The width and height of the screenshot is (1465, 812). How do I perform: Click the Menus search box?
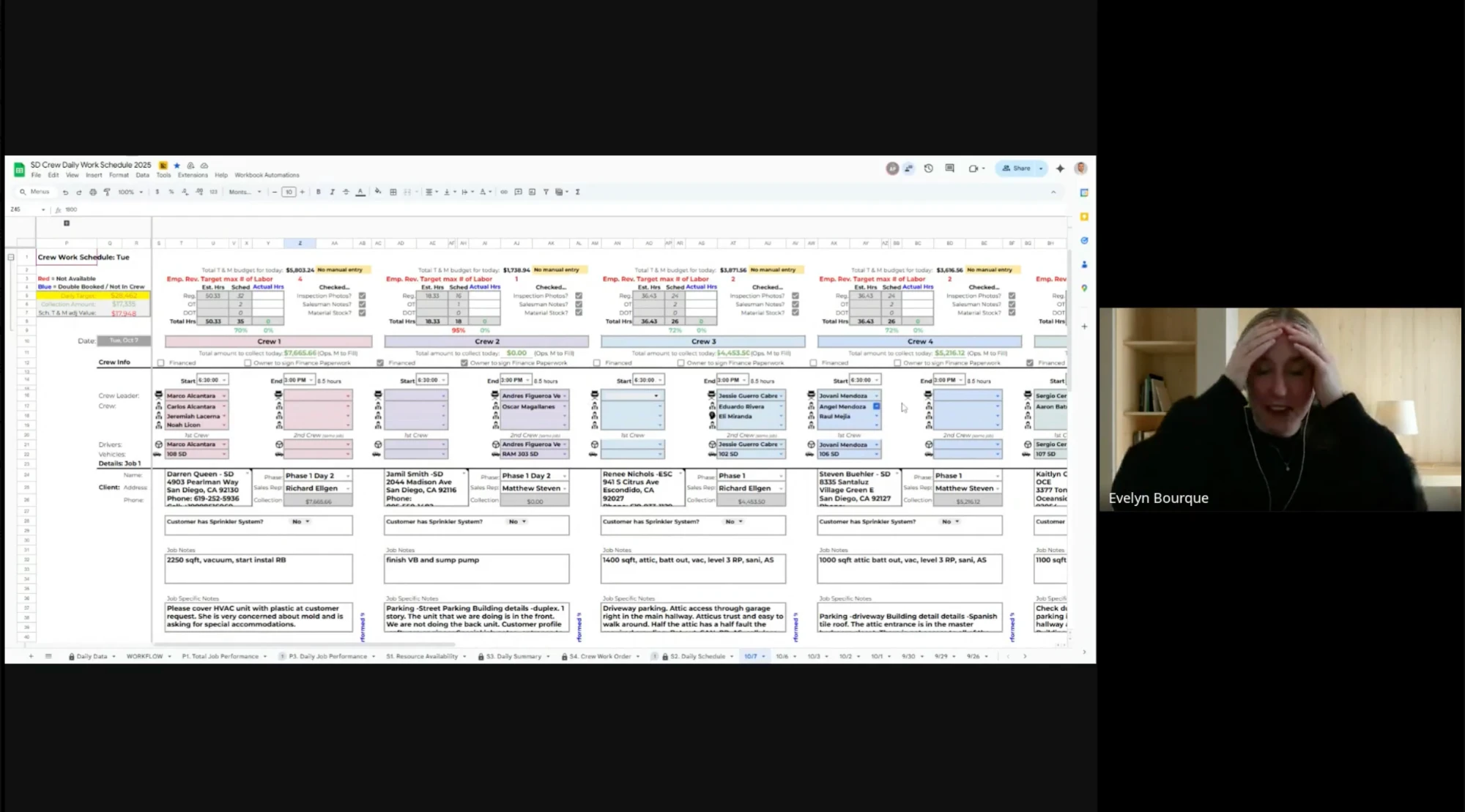point(35,192)
